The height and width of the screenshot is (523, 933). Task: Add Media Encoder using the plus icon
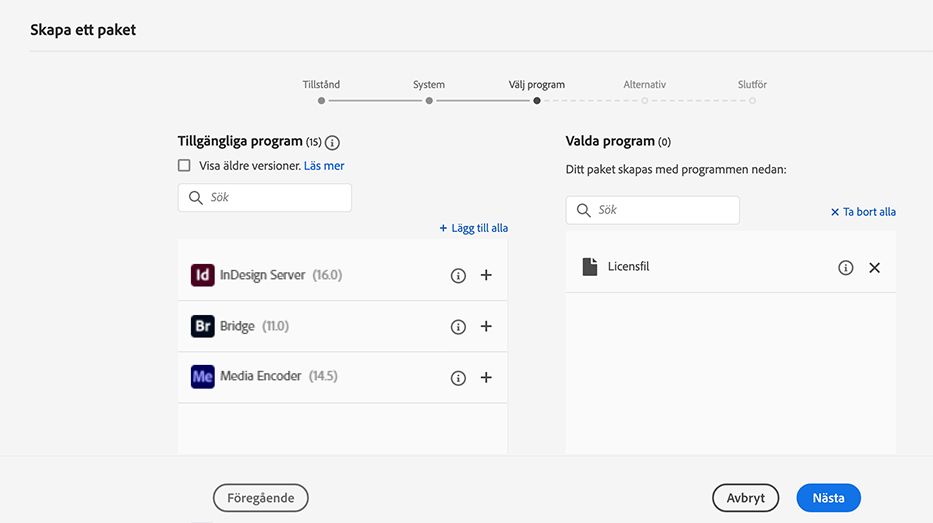[486, 378]
